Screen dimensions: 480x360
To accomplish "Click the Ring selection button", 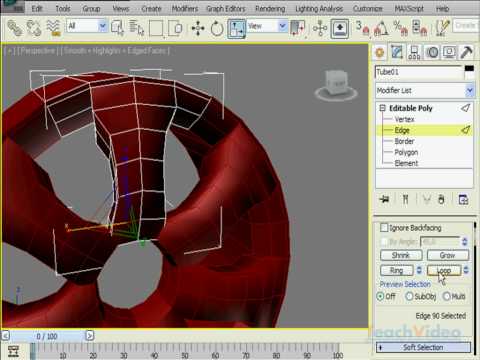I will tap(397, 270).
